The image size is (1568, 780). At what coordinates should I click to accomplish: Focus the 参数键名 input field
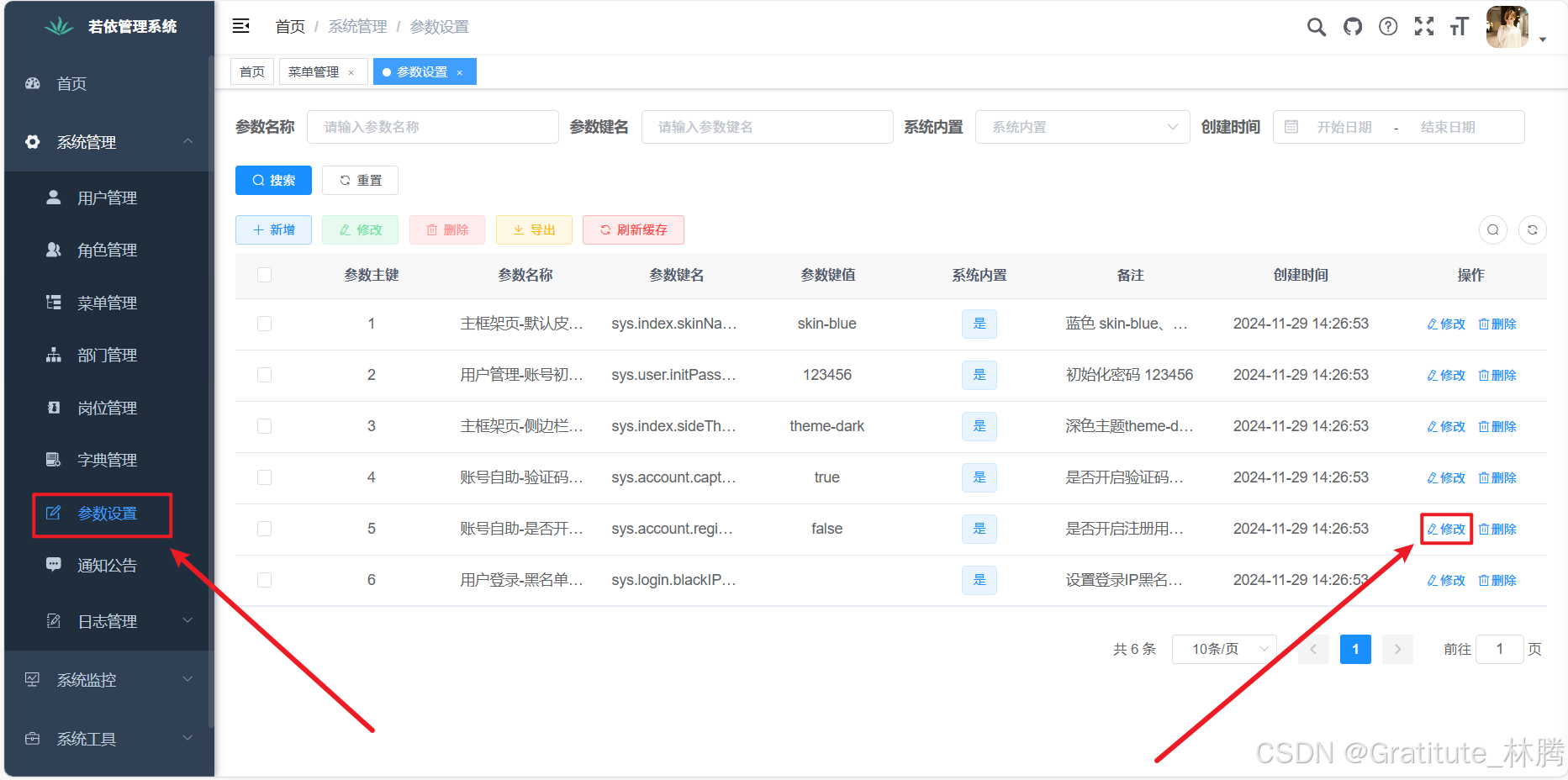pos(768,127)
